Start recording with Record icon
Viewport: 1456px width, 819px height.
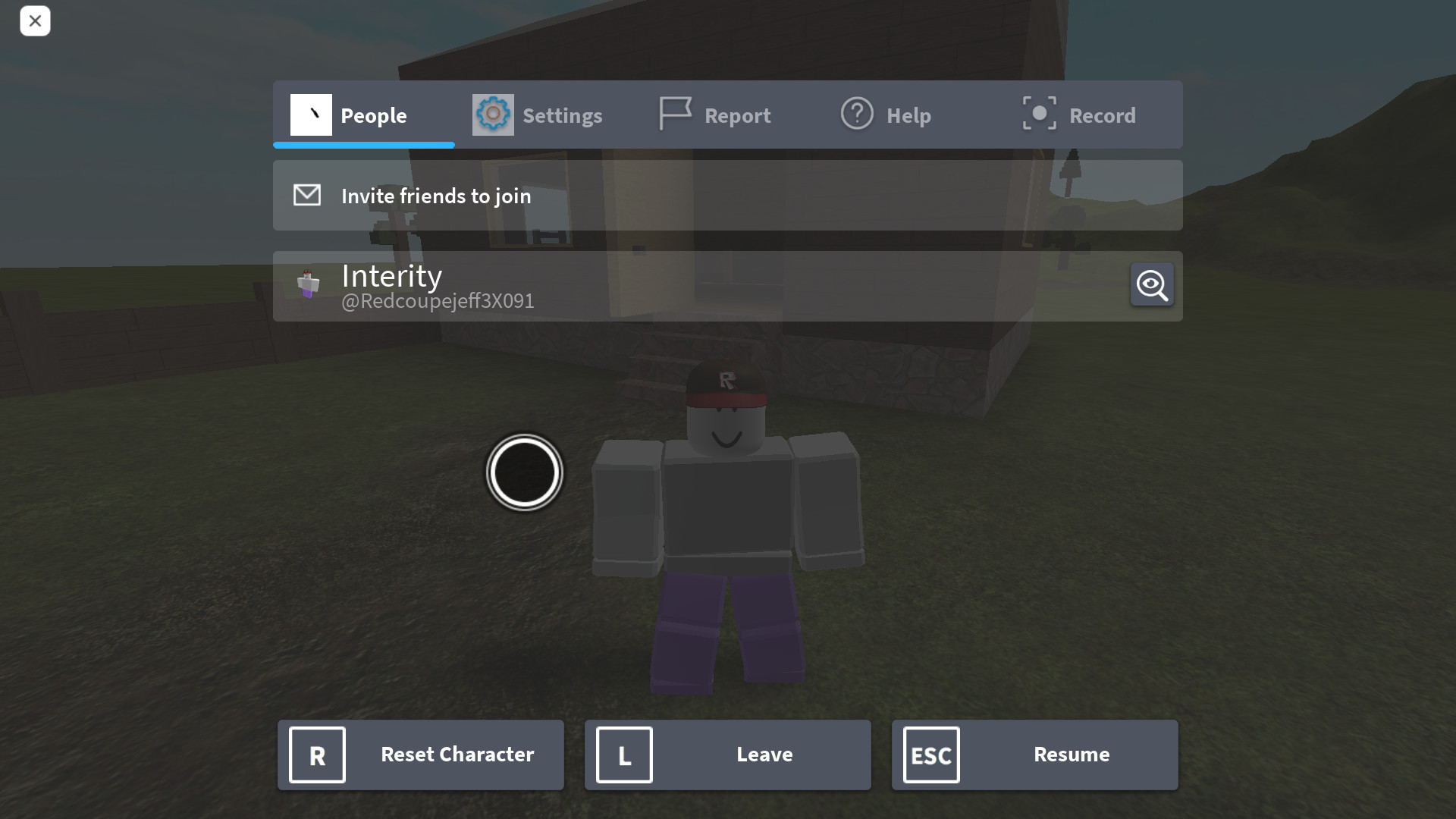tap(1039, 114)
